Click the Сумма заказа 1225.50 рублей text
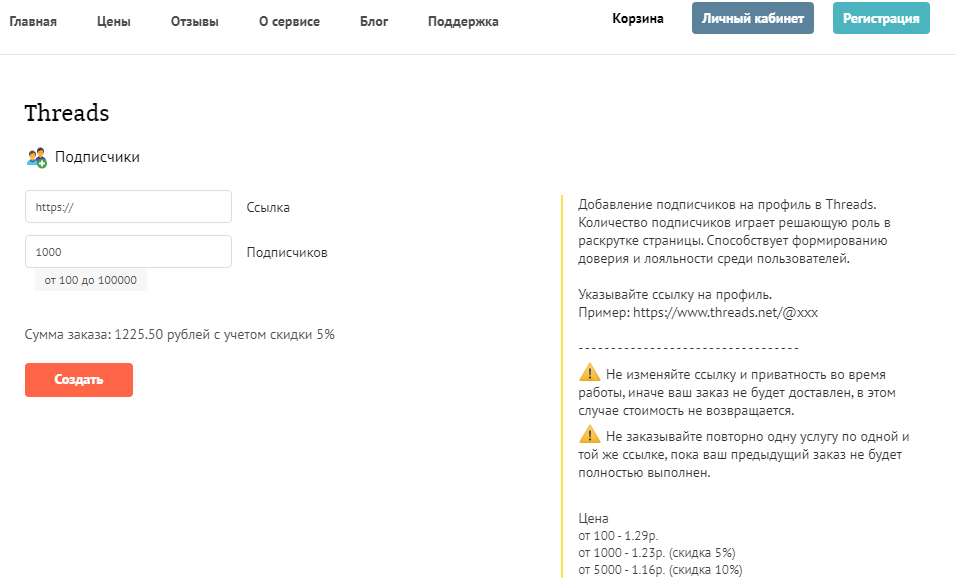 [x=179, y=335]
